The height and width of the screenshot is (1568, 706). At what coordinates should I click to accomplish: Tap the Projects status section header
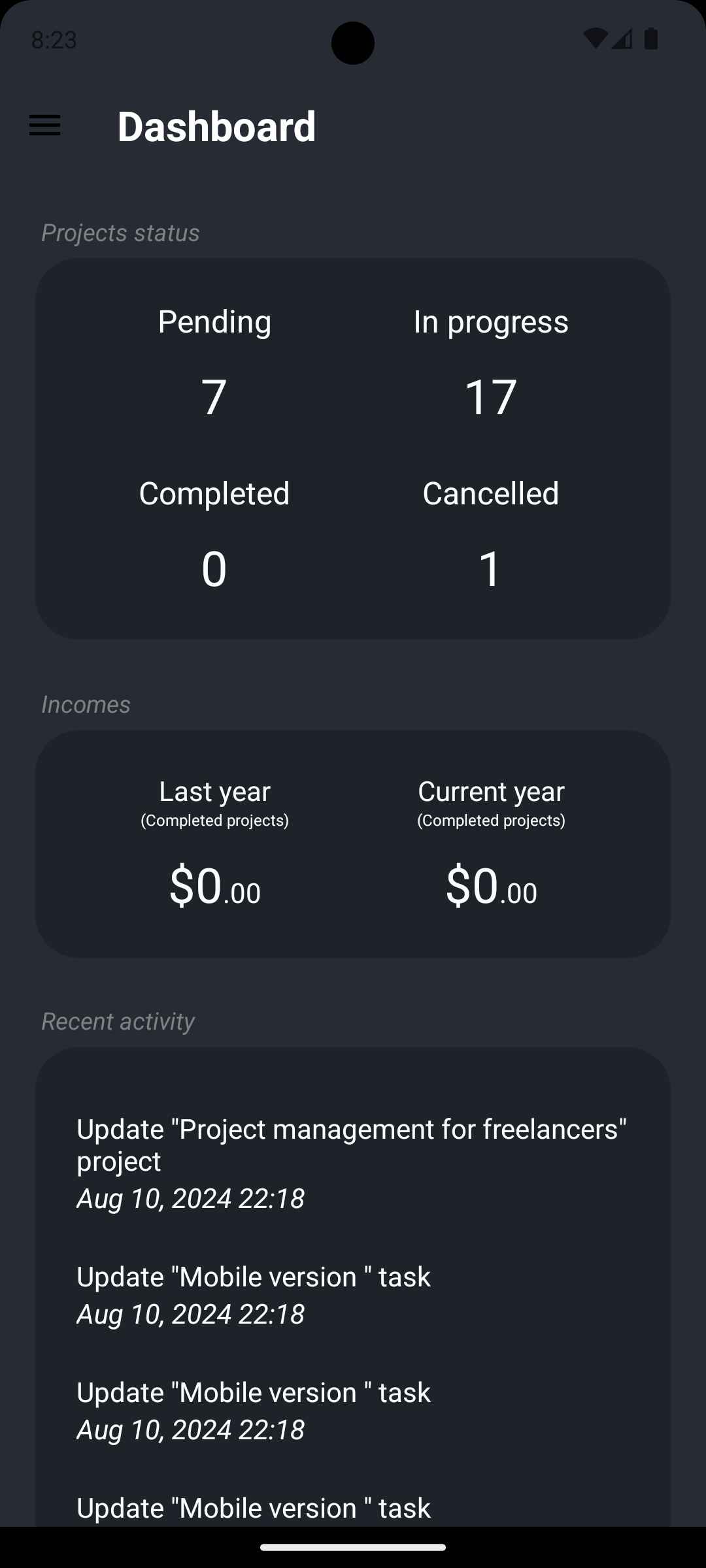120,233
